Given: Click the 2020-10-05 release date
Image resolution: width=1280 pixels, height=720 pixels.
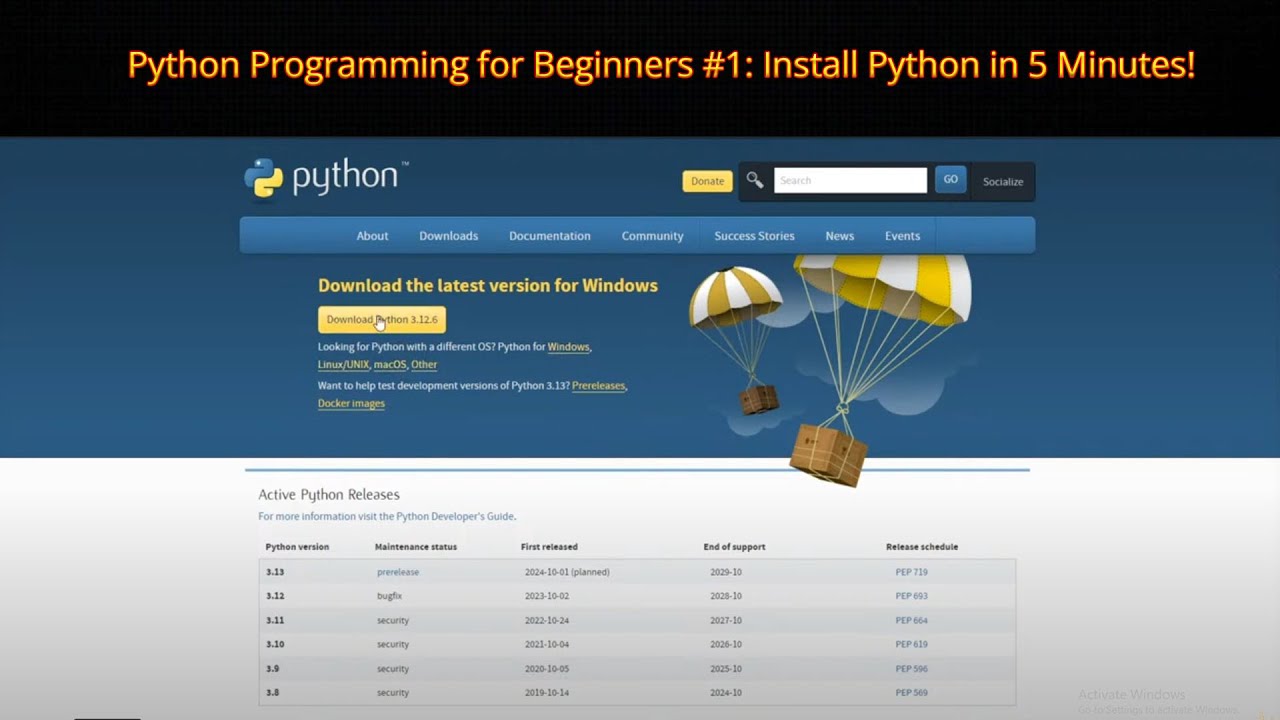Looking at the screenshot, I should pyautogui.click(x=547, y=669).
